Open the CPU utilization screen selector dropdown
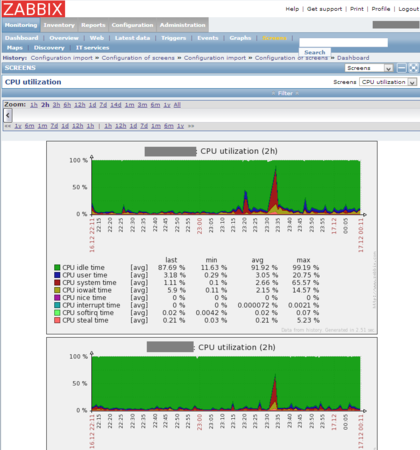 pyautogui.click(x=388, y=82)
